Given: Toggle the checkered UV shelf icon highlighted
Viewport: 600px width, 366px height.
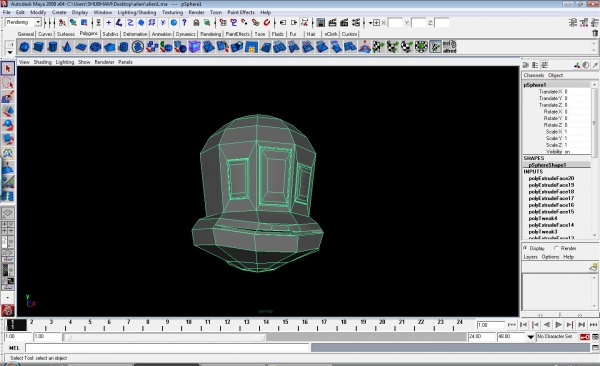Looking at the screenshot, I should click(435, 47).
